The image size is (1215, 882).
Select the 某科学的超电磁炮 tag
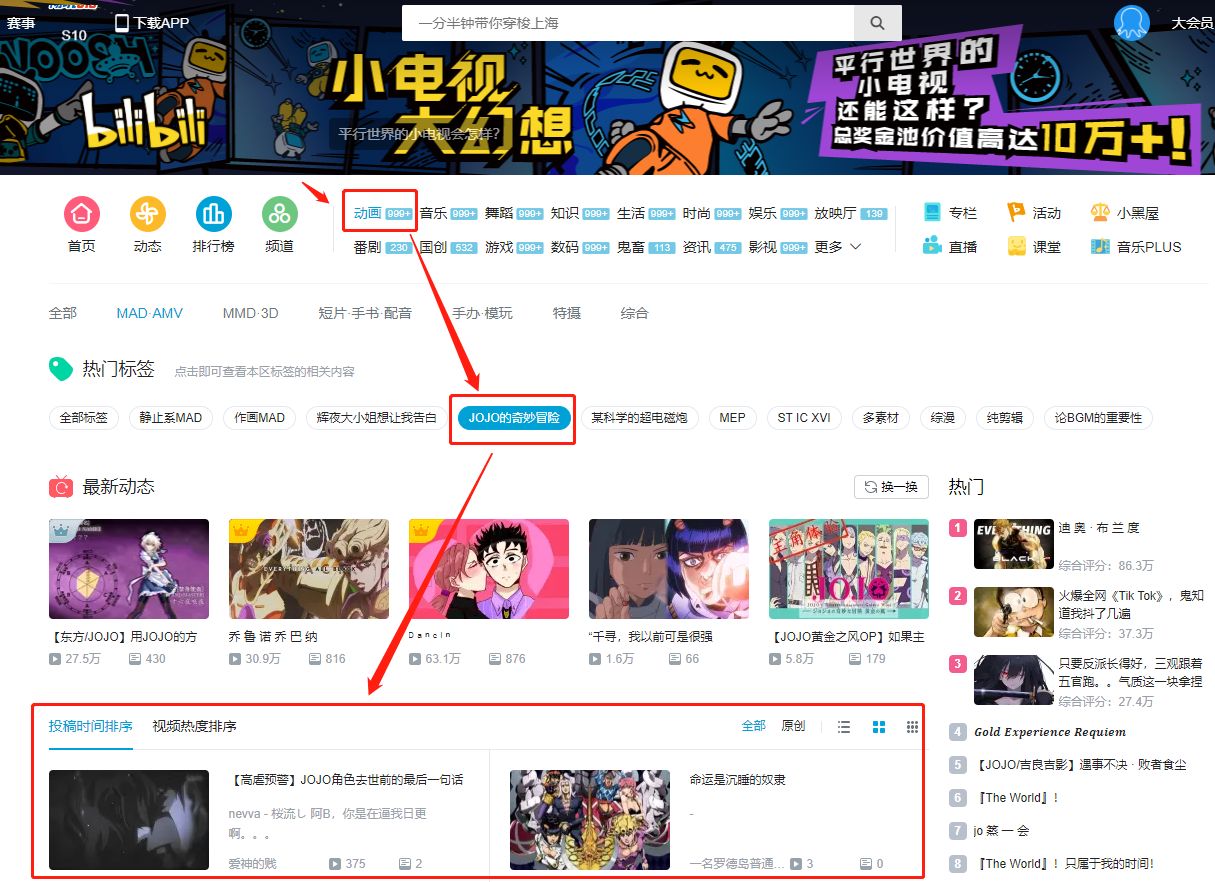pos(640,418)
